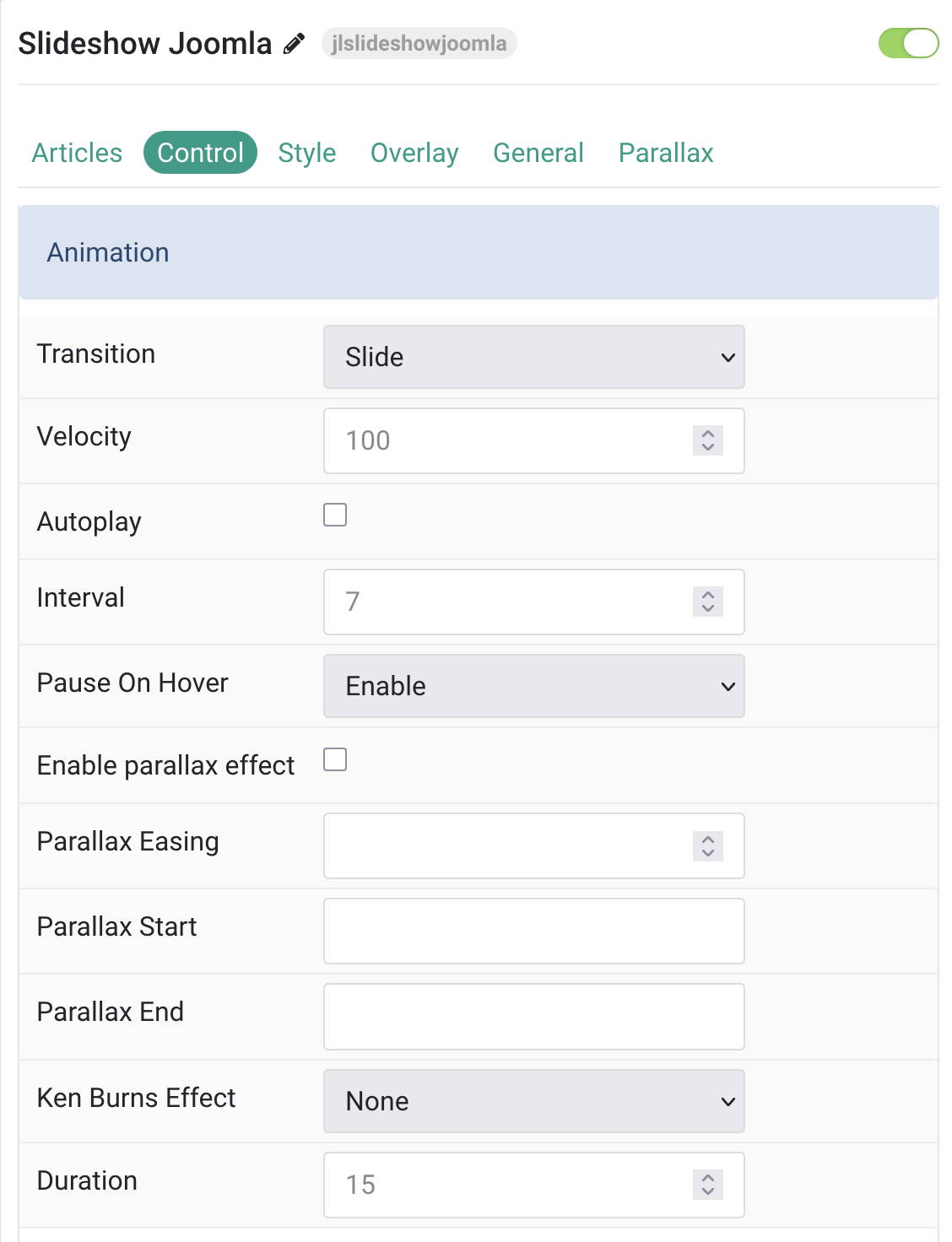Click the Velocity field stepper arrows
The width and height of the screenshot is (952, 1242).
[708, 440]
